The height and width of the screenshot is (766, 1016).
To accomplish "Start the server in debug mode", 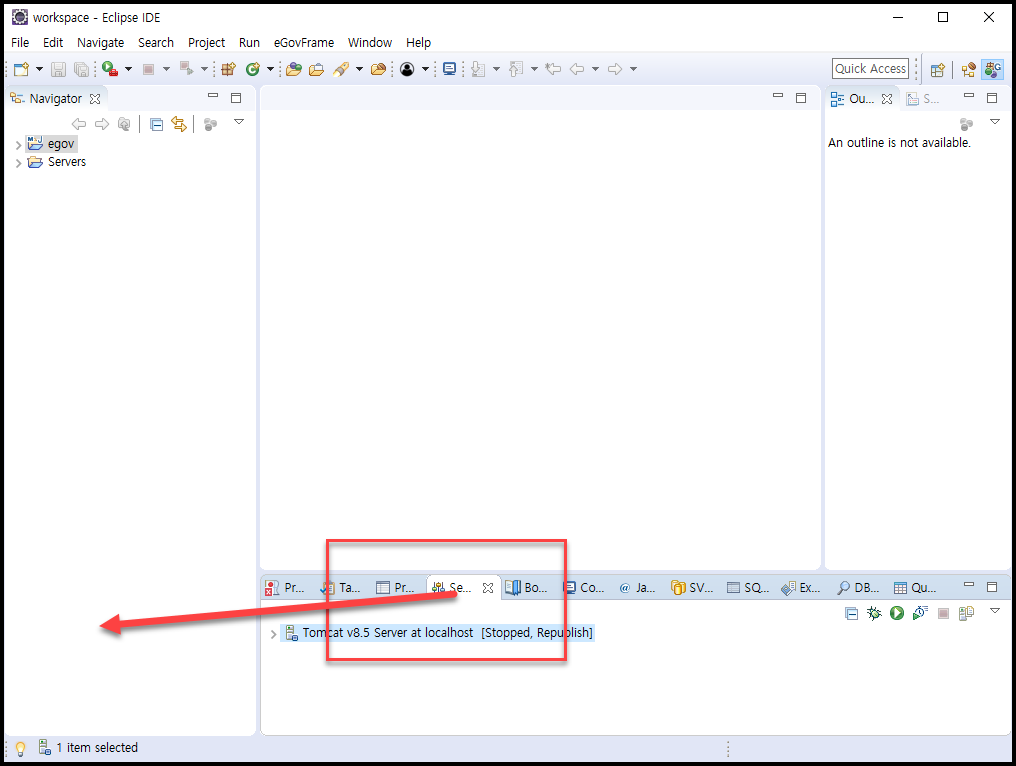I will [874, 613].
